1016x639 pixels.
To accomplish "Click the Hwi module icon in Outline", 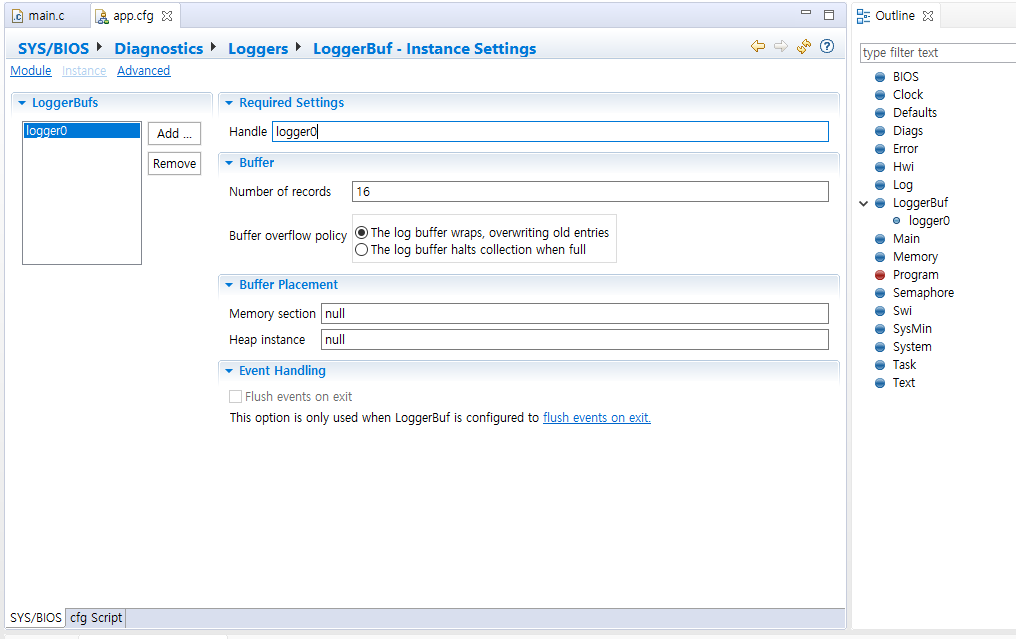I will [880, 167].
